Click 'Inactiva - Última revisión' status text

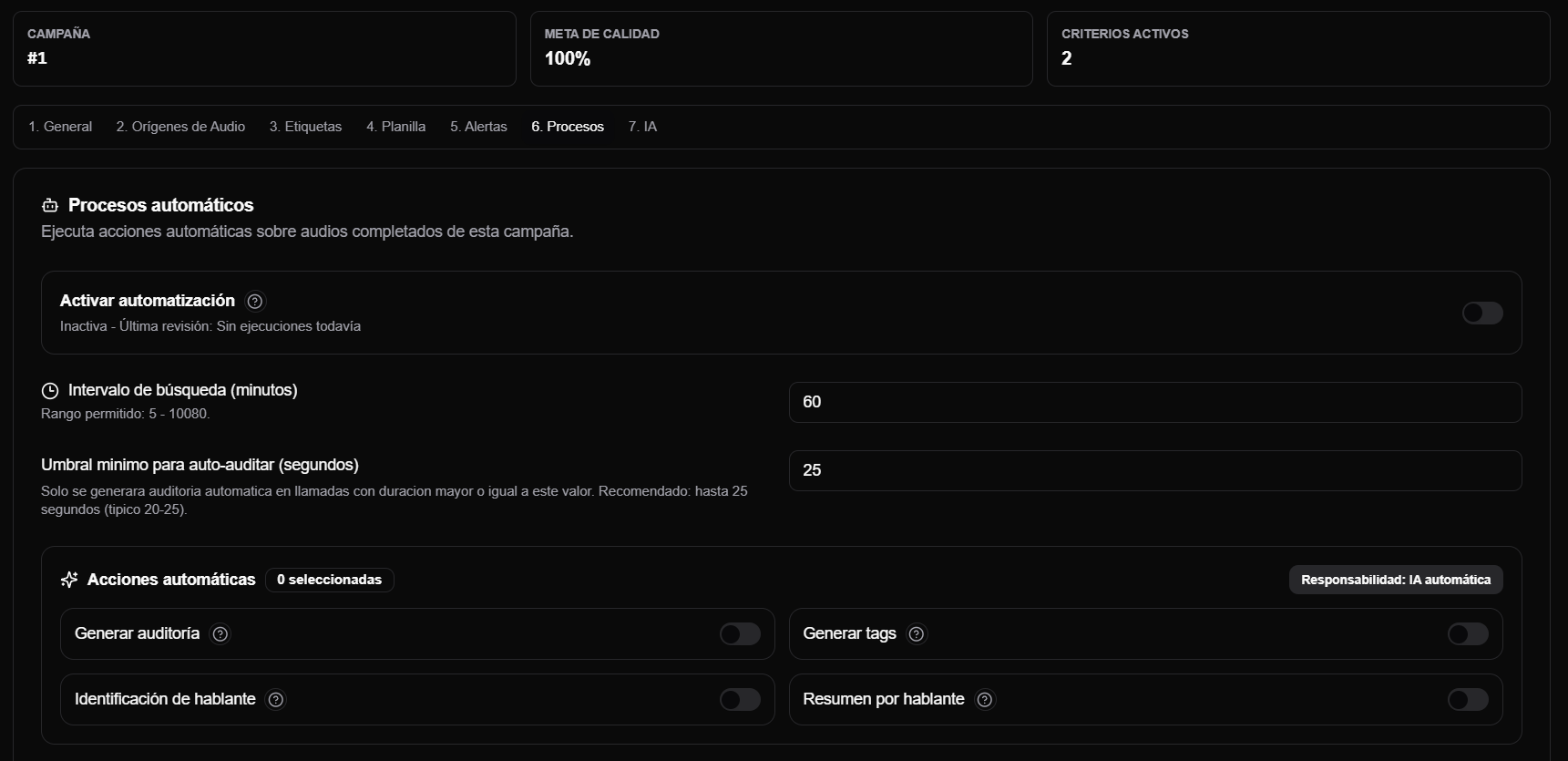(x=210, y=326)
